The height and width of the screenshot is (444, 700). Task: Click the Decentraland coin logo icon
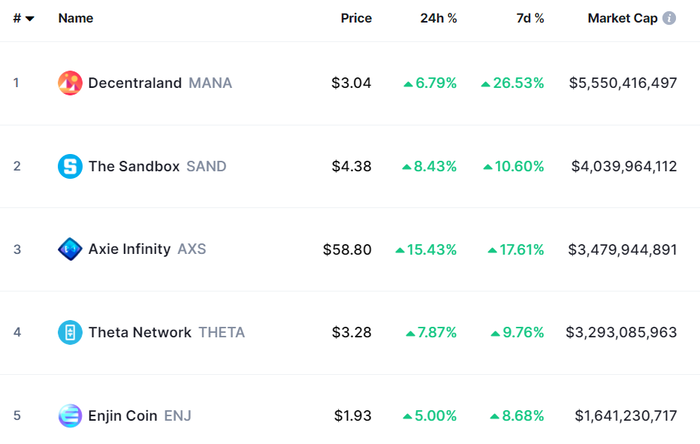coord(70,83)
